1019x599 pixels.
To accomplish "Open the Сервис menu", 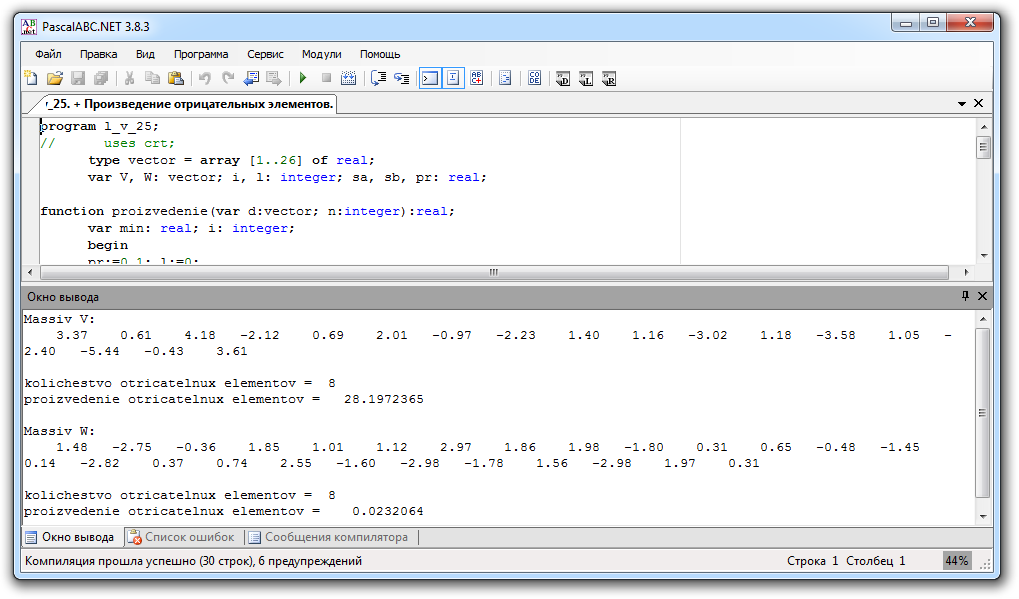I will (265, 54).
